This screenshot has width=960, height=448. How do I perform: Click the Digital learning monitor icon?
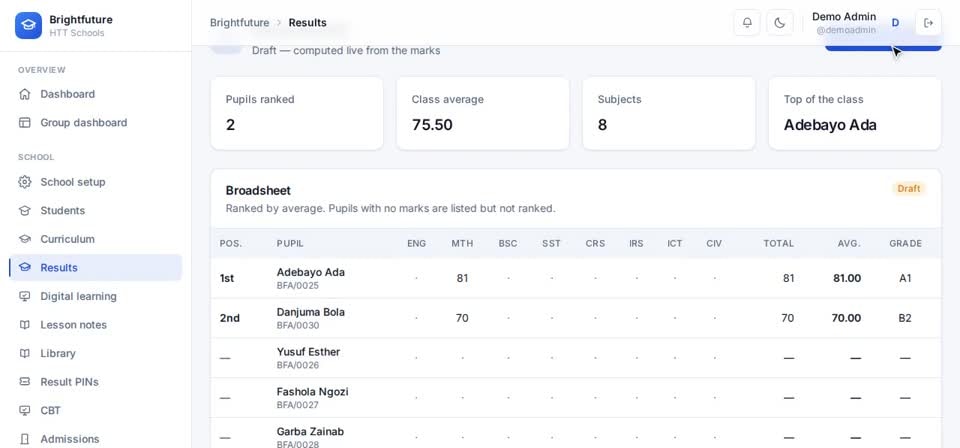24,296
